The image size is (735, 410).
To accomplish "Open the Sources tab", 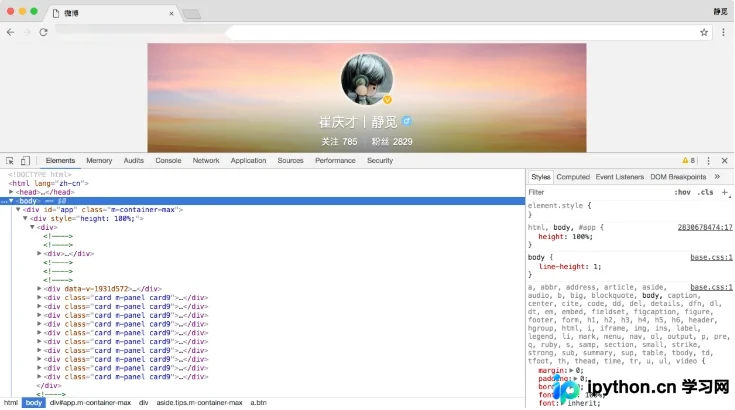I will (x=291, y=161).
